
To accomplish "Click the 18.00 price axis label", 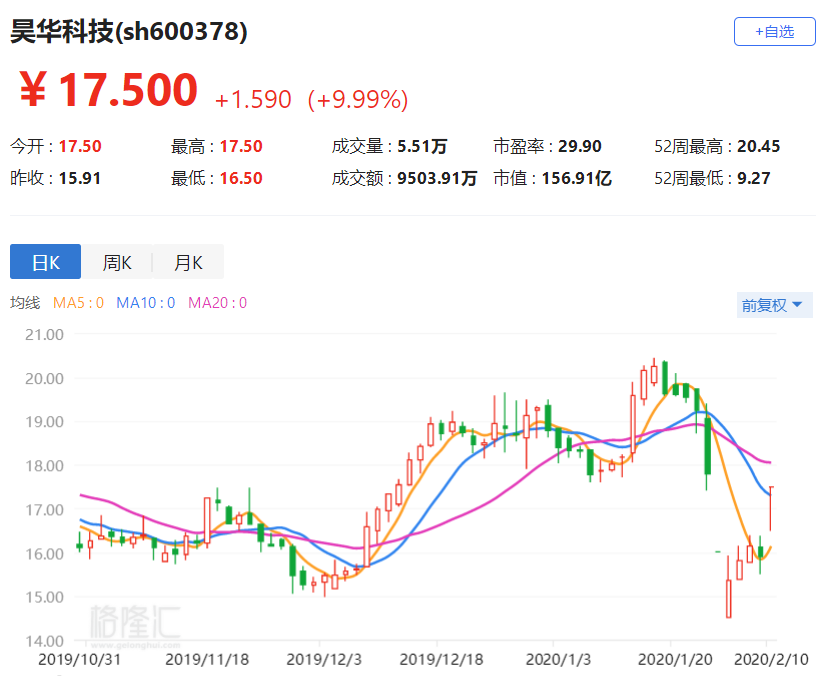I will 45,466.
